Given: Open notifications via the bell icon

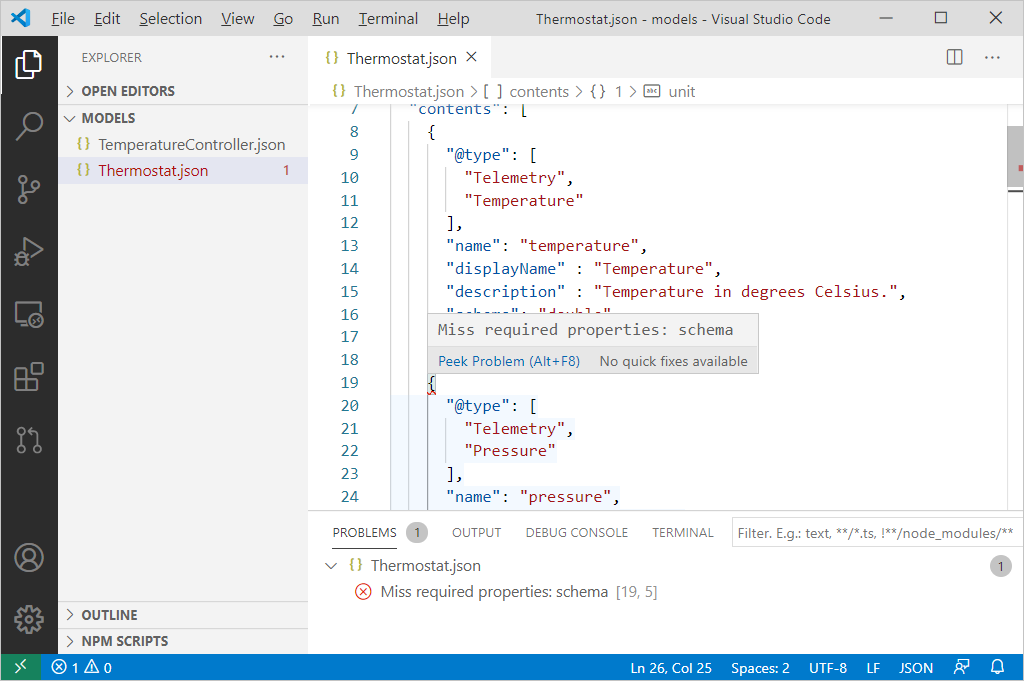Looking at the screenshot, I should [997, 667].
